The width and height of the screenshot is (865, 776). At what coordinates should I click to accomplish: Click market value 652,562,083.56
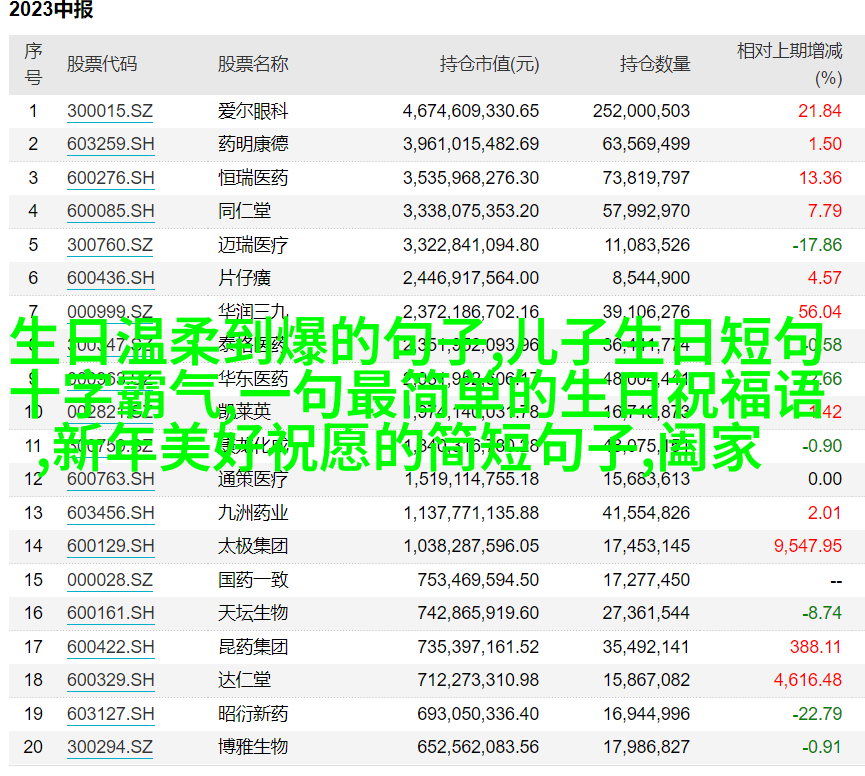coord(478,747)
